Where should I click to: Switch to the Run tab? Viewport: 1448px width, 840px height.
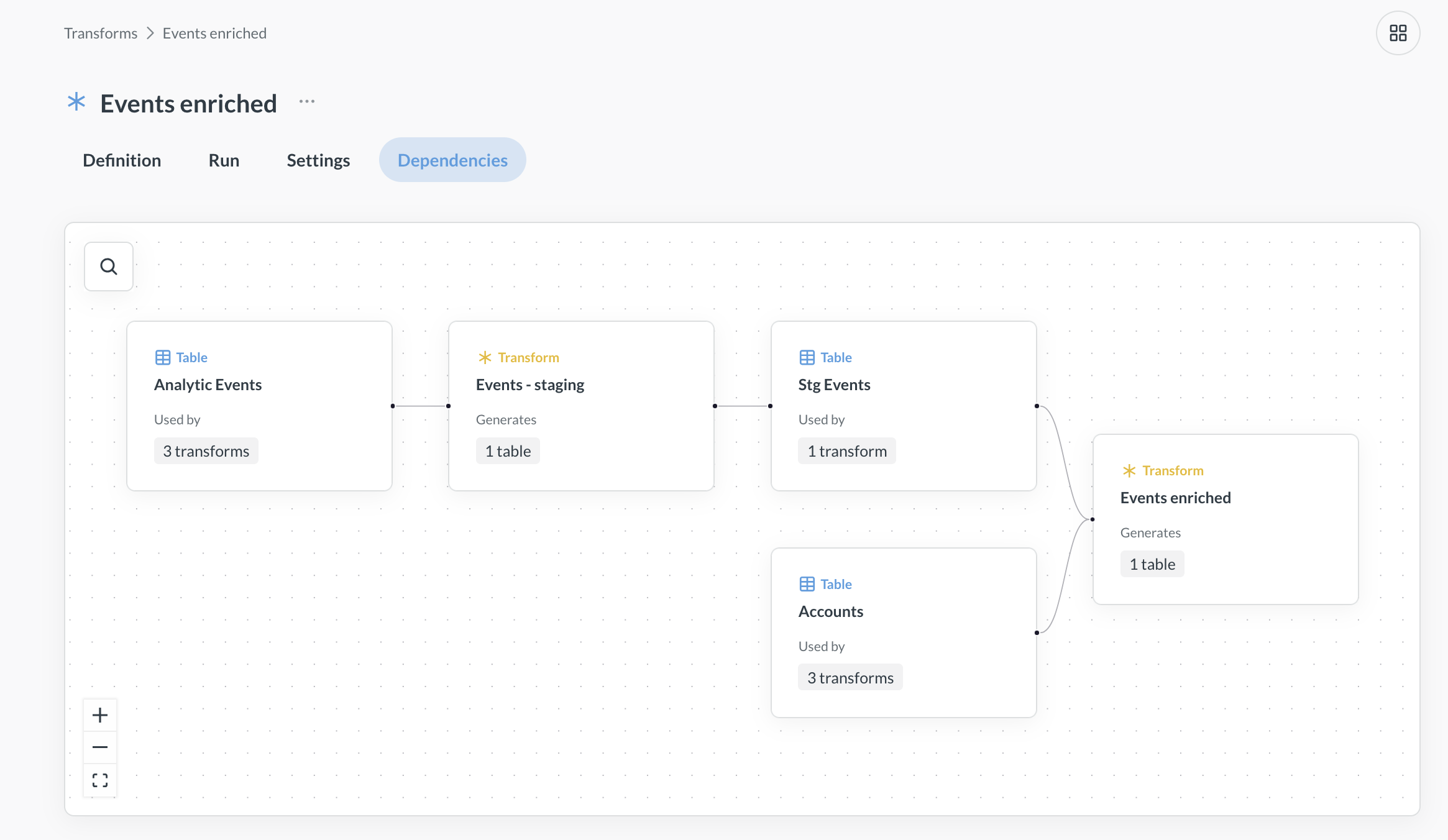223,160
